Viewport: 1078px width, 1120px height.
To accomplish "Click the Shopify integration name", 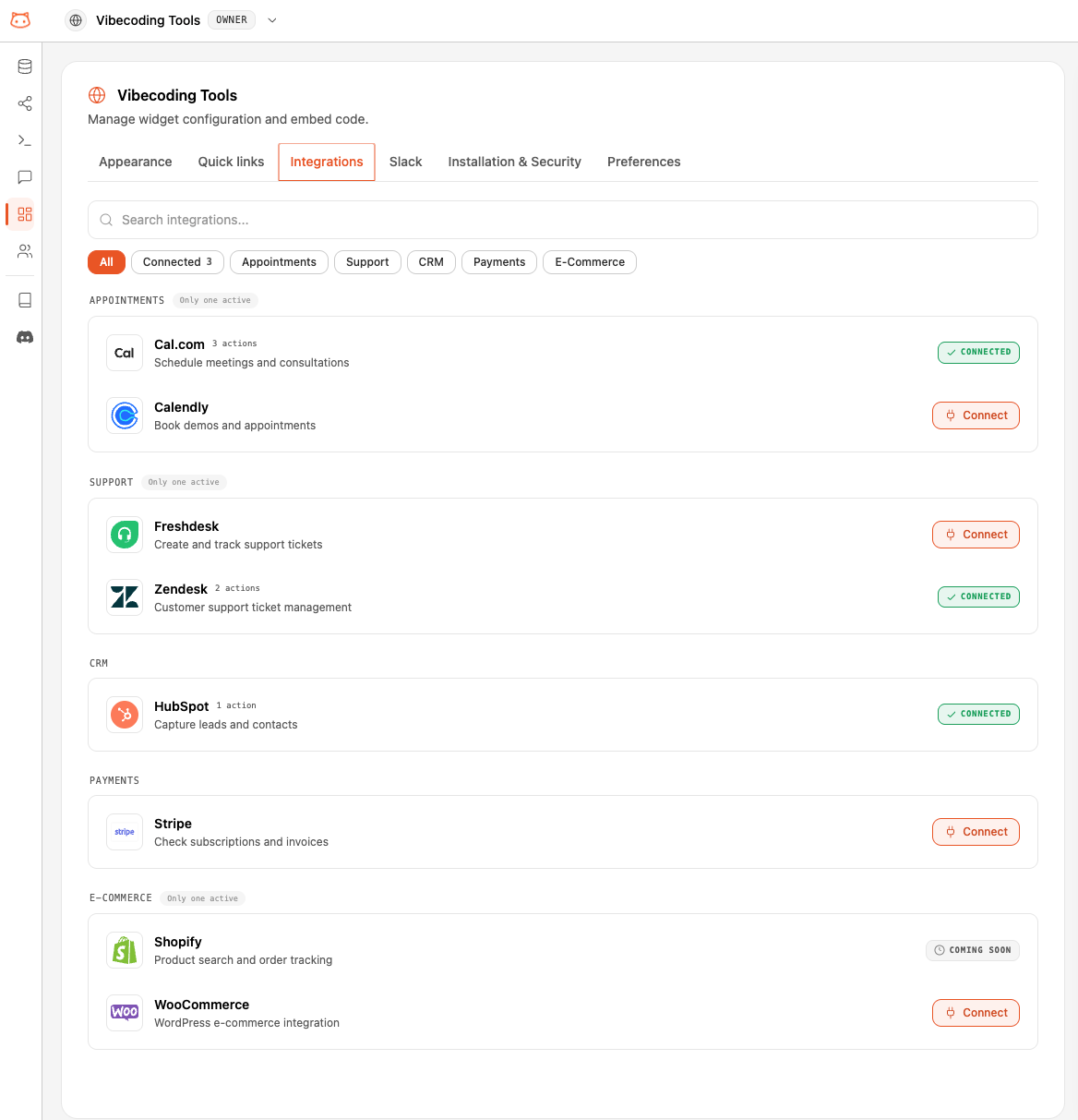I will pos(178,942).
